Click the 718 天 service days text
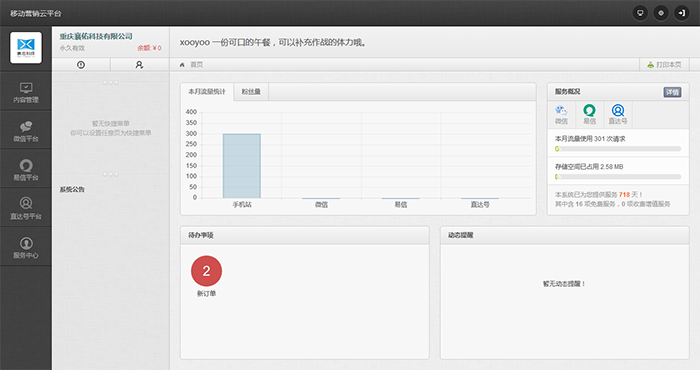This screenshot has height=370, width=700. pyautogui.click(x=629, y=195)
